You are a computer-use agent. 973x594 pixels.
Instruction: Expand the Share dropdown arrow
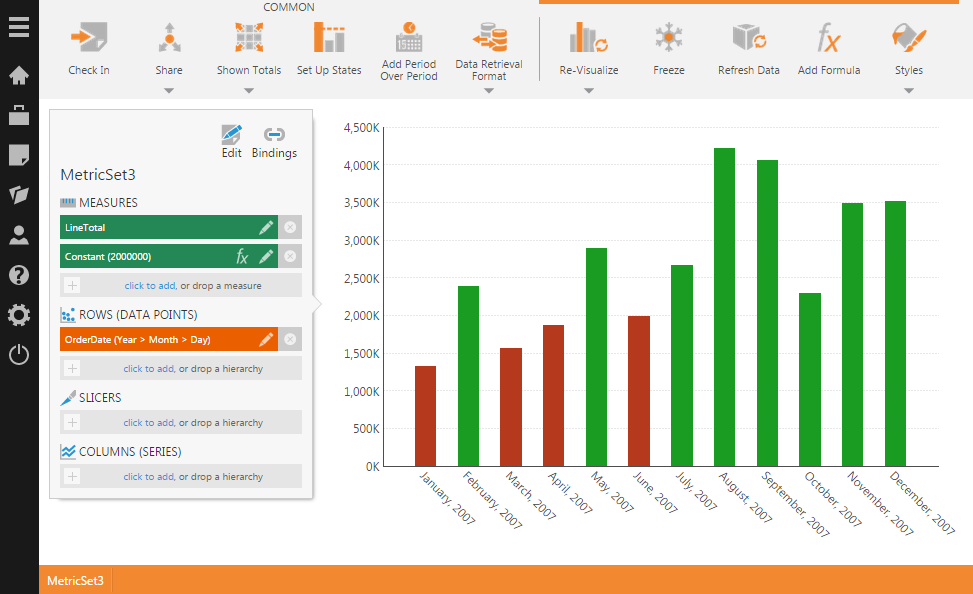[169, 91]
